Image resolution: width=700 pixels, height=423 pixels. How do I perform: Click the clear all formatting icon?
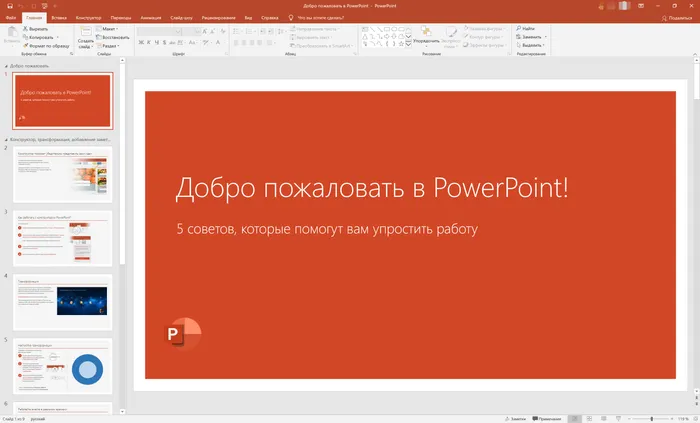point(223,31)
